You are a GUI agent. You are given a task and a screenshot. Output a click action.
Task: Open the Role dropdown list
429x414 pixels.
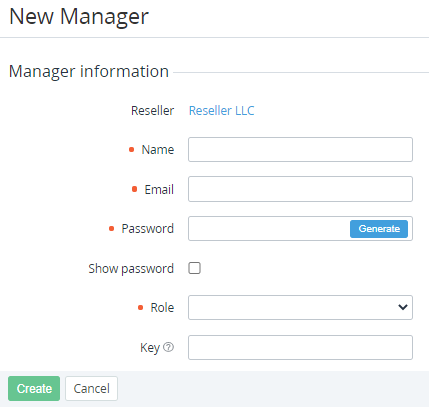pyautogui.click(x=300, y=307)
